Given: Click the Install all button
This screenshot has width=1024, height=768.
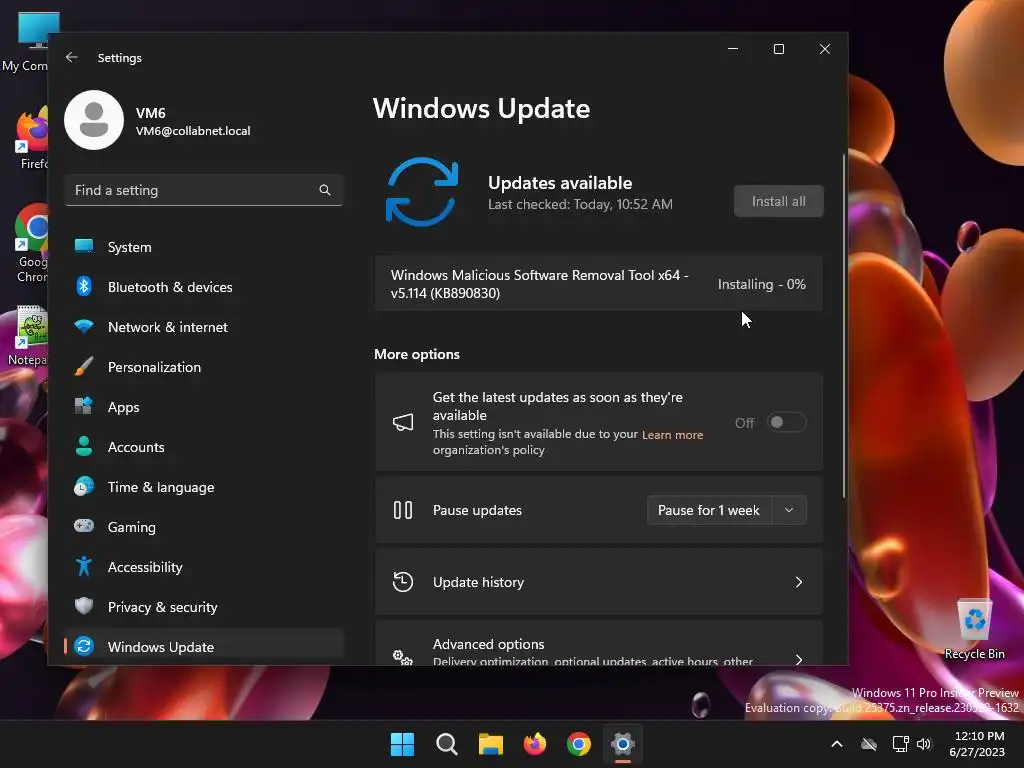Looking at the screenshot, I should pyautogui.click(x=778, y=201).
